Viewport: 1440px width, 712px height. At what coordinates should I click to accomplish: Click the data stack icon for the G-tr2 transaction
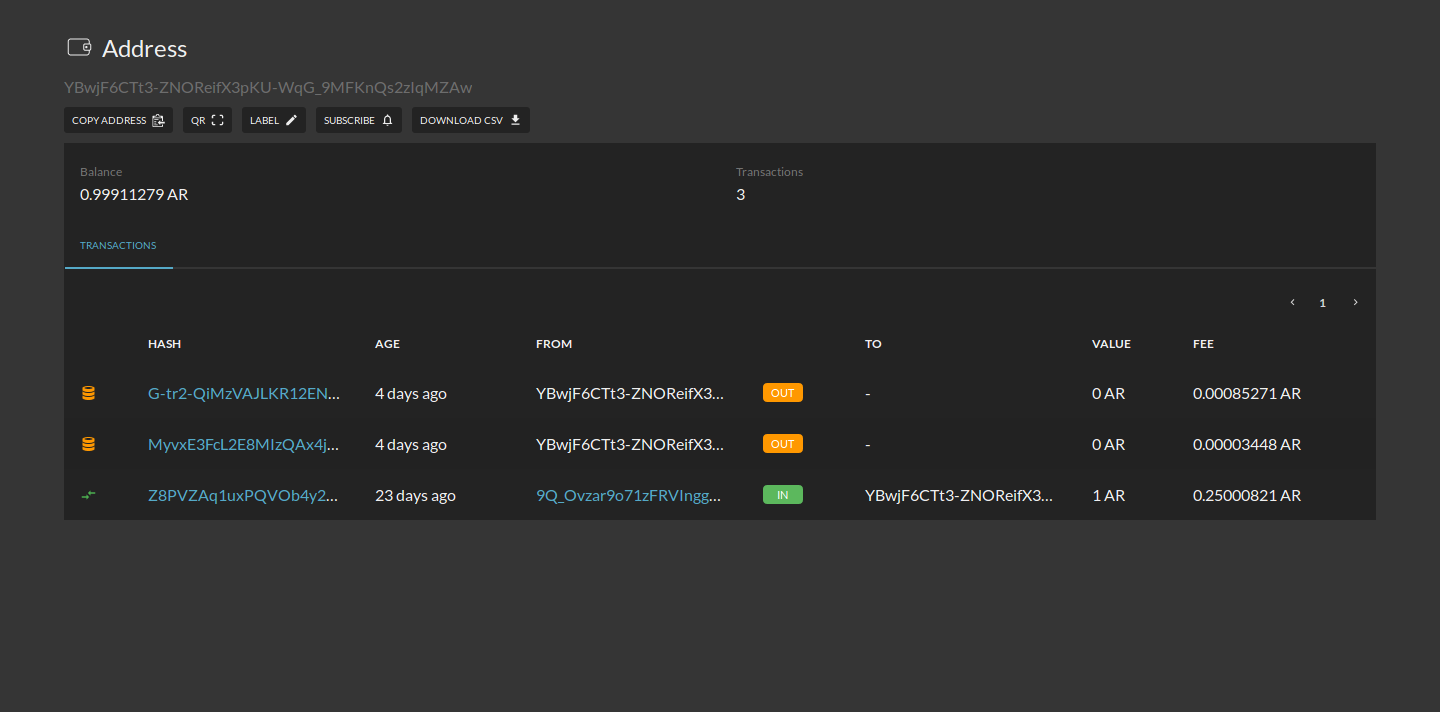[88, 392]
